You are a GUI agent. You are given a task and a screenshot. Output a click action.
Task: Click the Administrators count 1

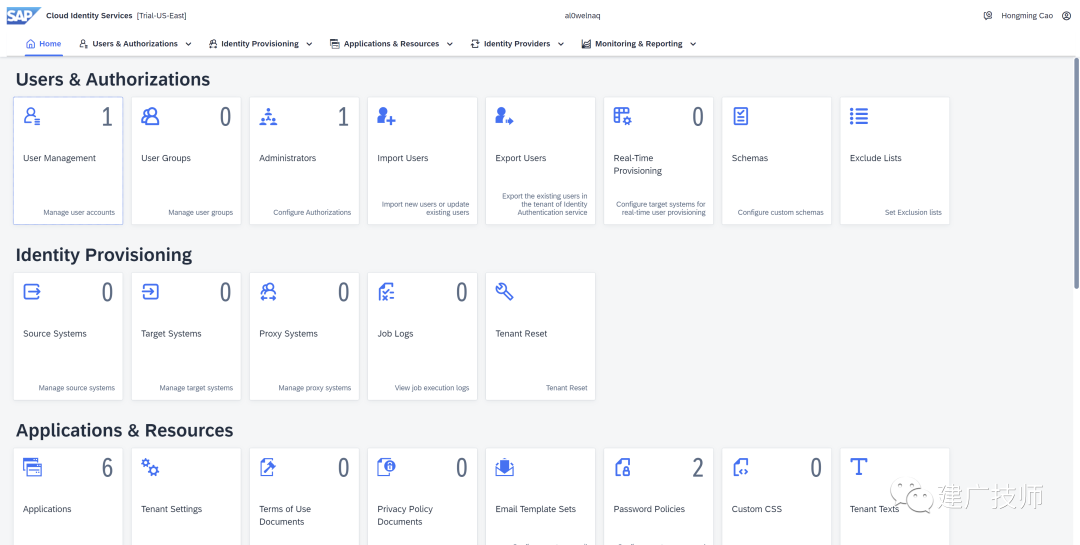click(343, 117)
